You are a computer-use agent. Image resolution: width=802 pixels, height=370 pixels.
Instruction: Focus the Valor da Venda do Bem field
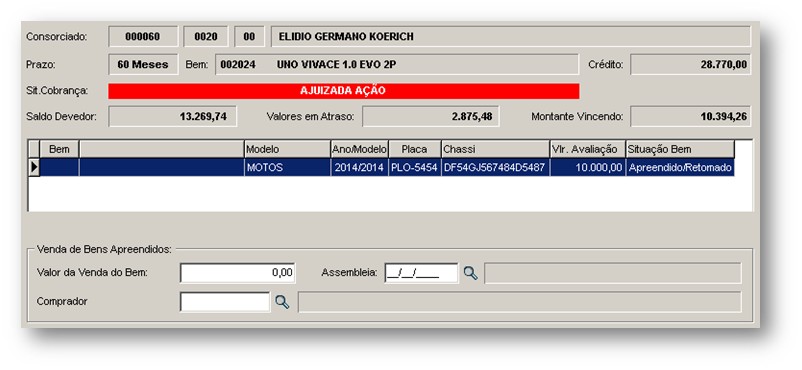pos(238,273)
